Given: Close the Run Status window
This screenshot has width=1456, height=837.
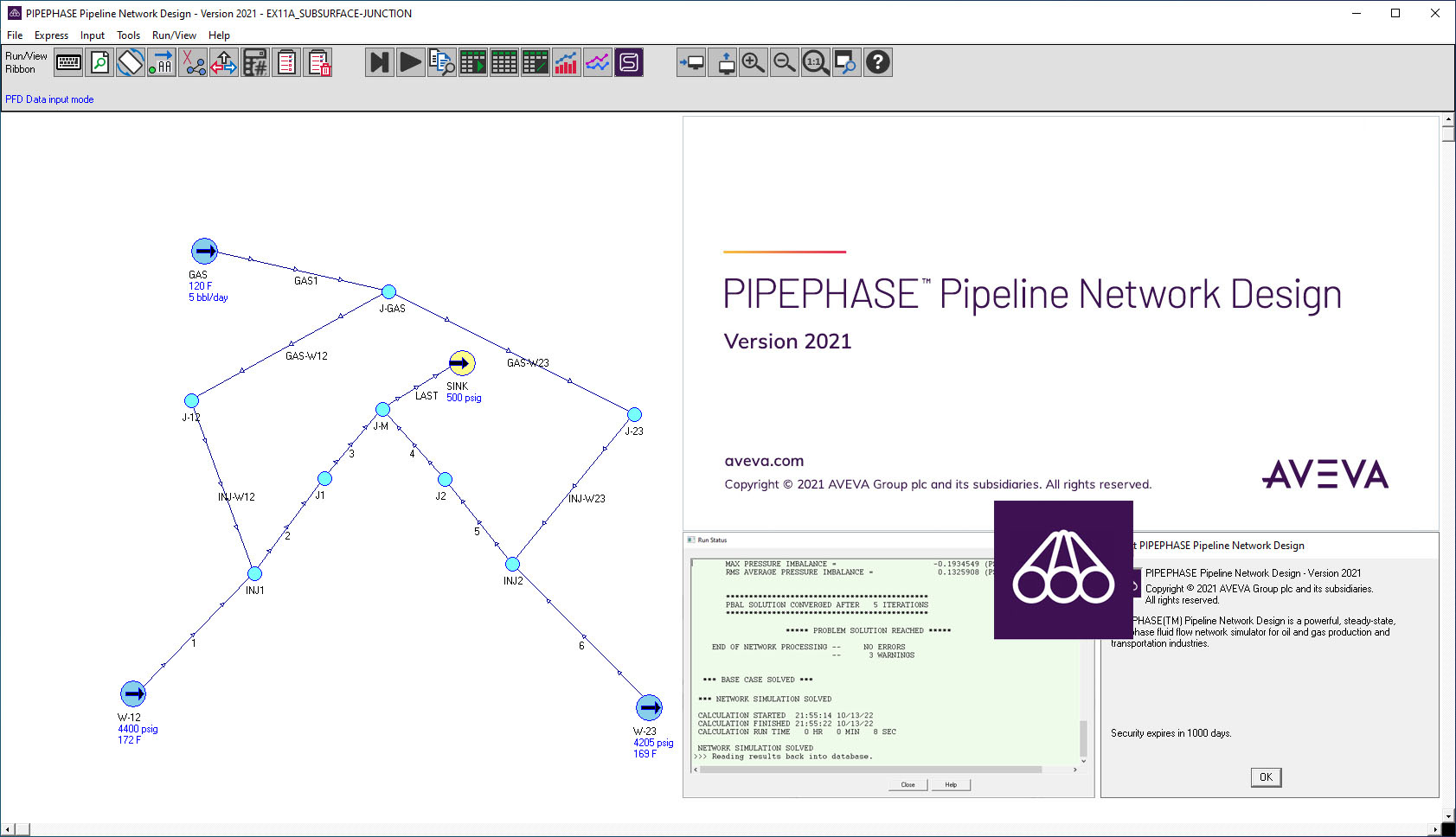Looking at the screenshot, I should (x=907, y=784).
